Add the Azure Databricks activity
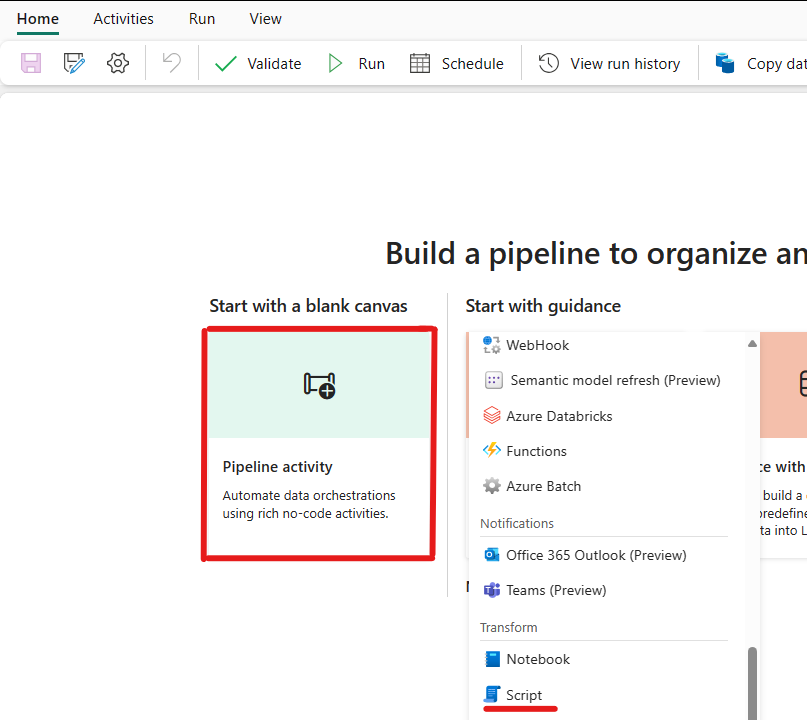The height and width of the screenshot is (720, 807). (559, 416)
